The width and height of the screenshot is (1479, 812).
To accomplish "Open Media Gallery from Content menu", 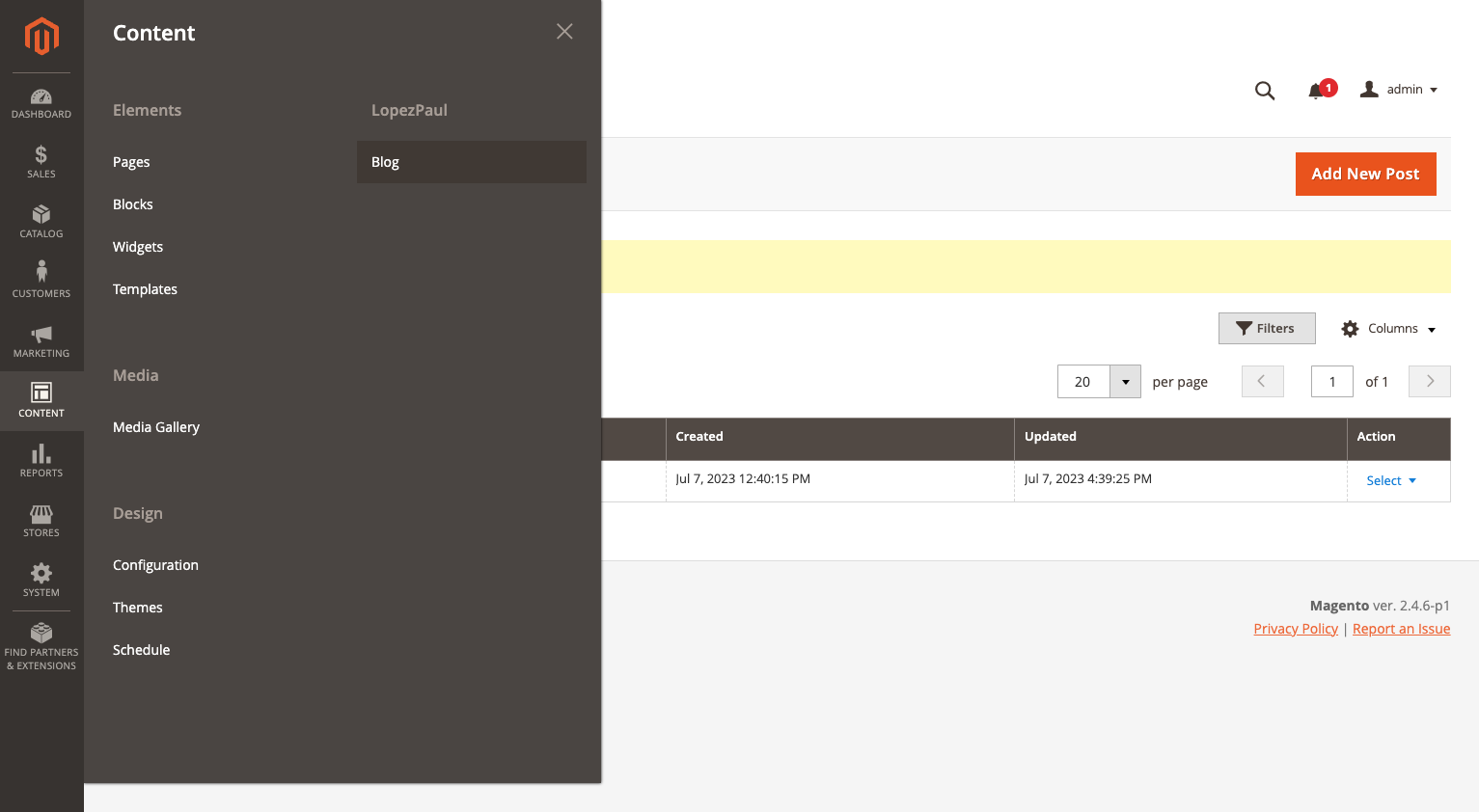I will pyautogui.click(x=156, y=427).
